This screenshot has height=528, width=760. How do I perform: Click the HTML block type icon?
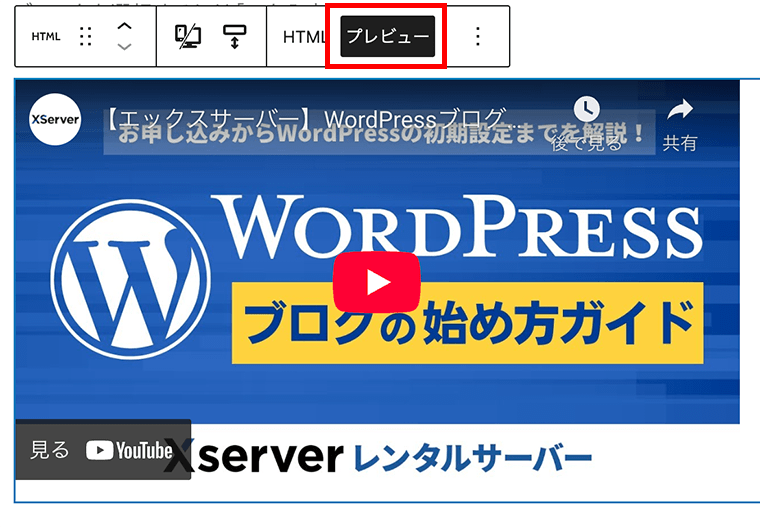[x=46, y=36]
